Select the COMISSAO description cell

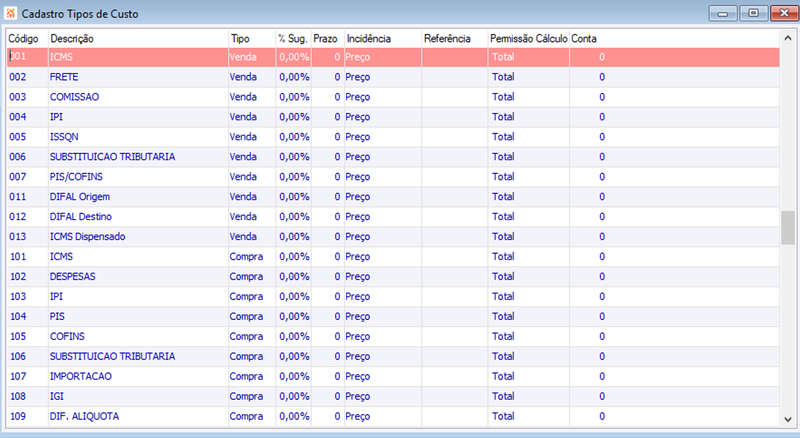coord(138,97)
